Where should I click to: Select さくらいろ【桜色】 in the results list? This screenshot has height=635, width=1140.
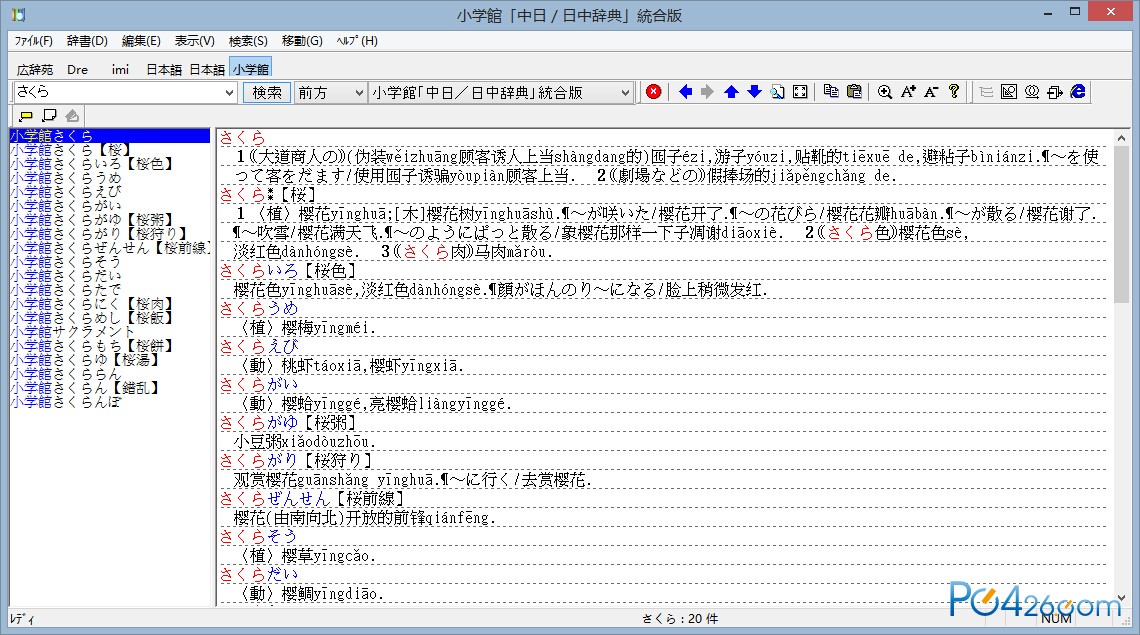point(92,164)
